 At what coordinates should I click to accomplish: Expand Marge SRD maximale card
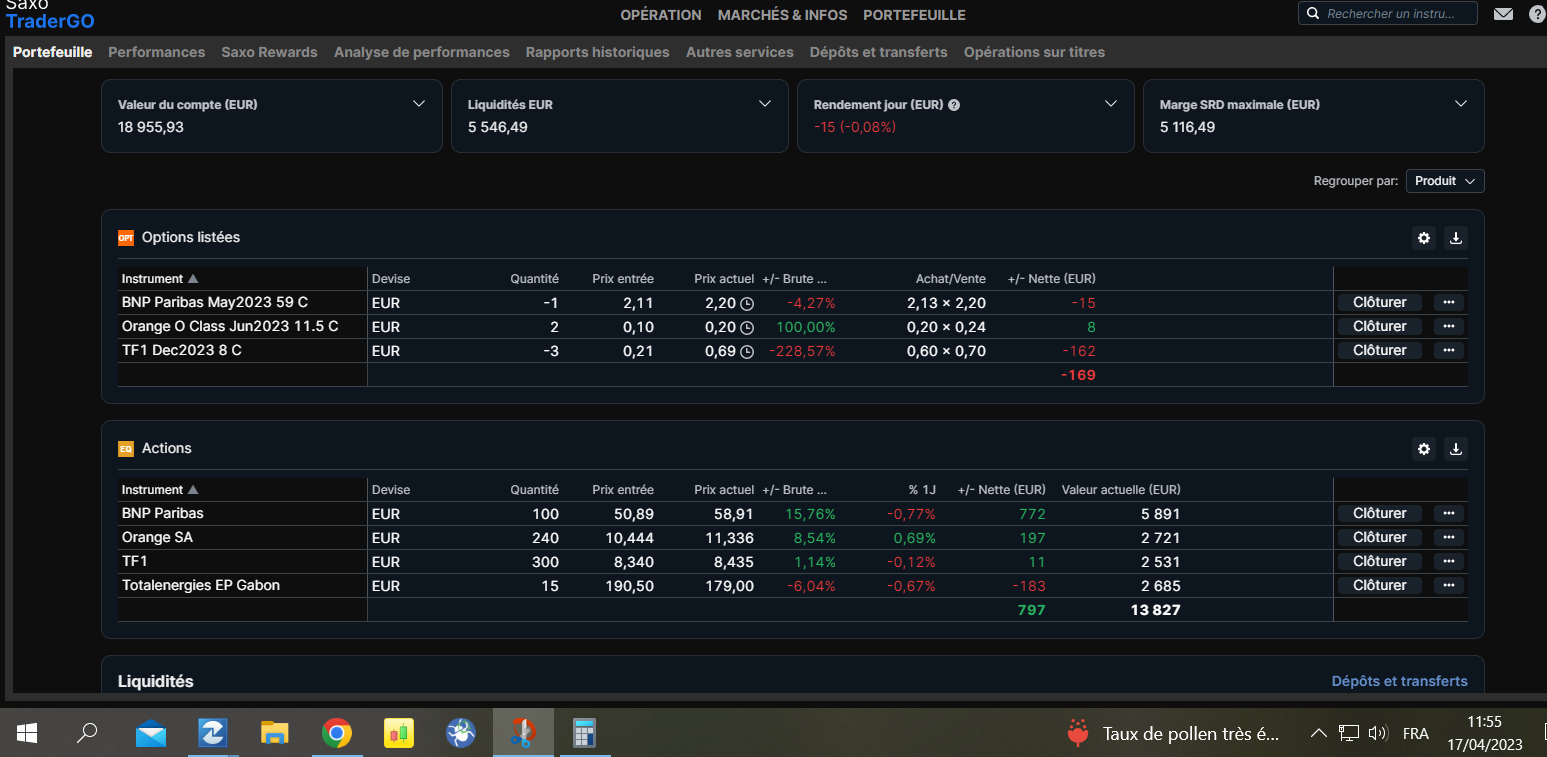pyautogui.click(x=1460, y=104)
